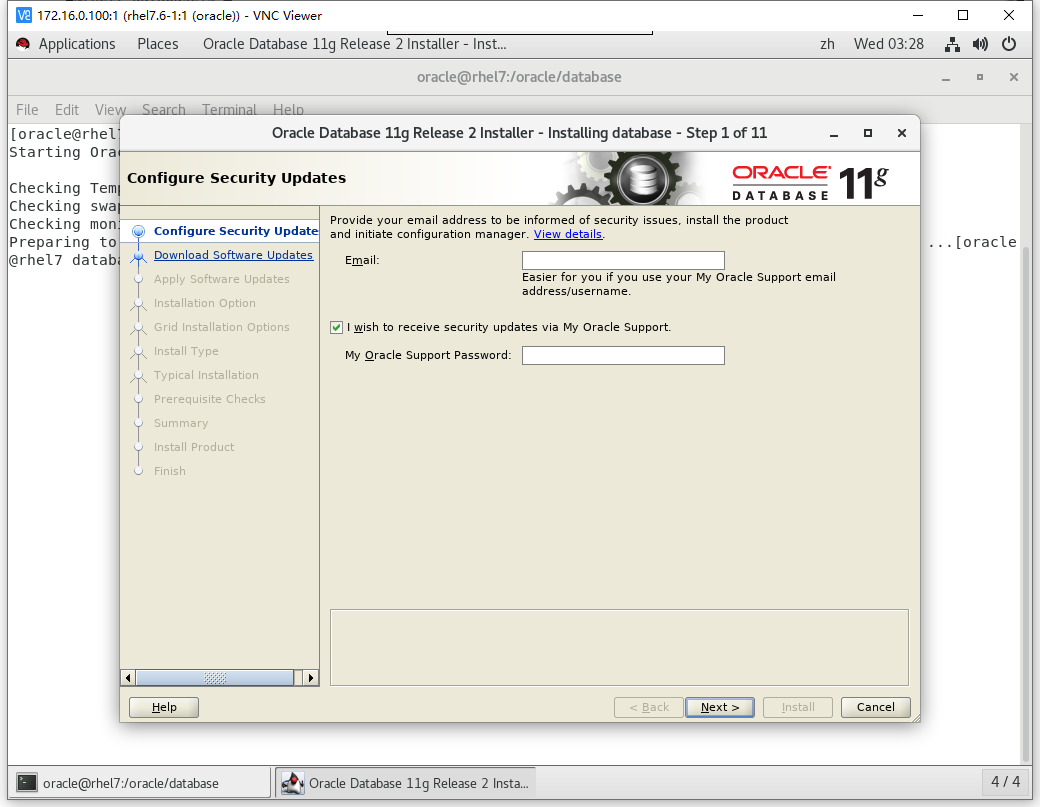
Task: Click the Summary step
Action: (x=181, y=423)
